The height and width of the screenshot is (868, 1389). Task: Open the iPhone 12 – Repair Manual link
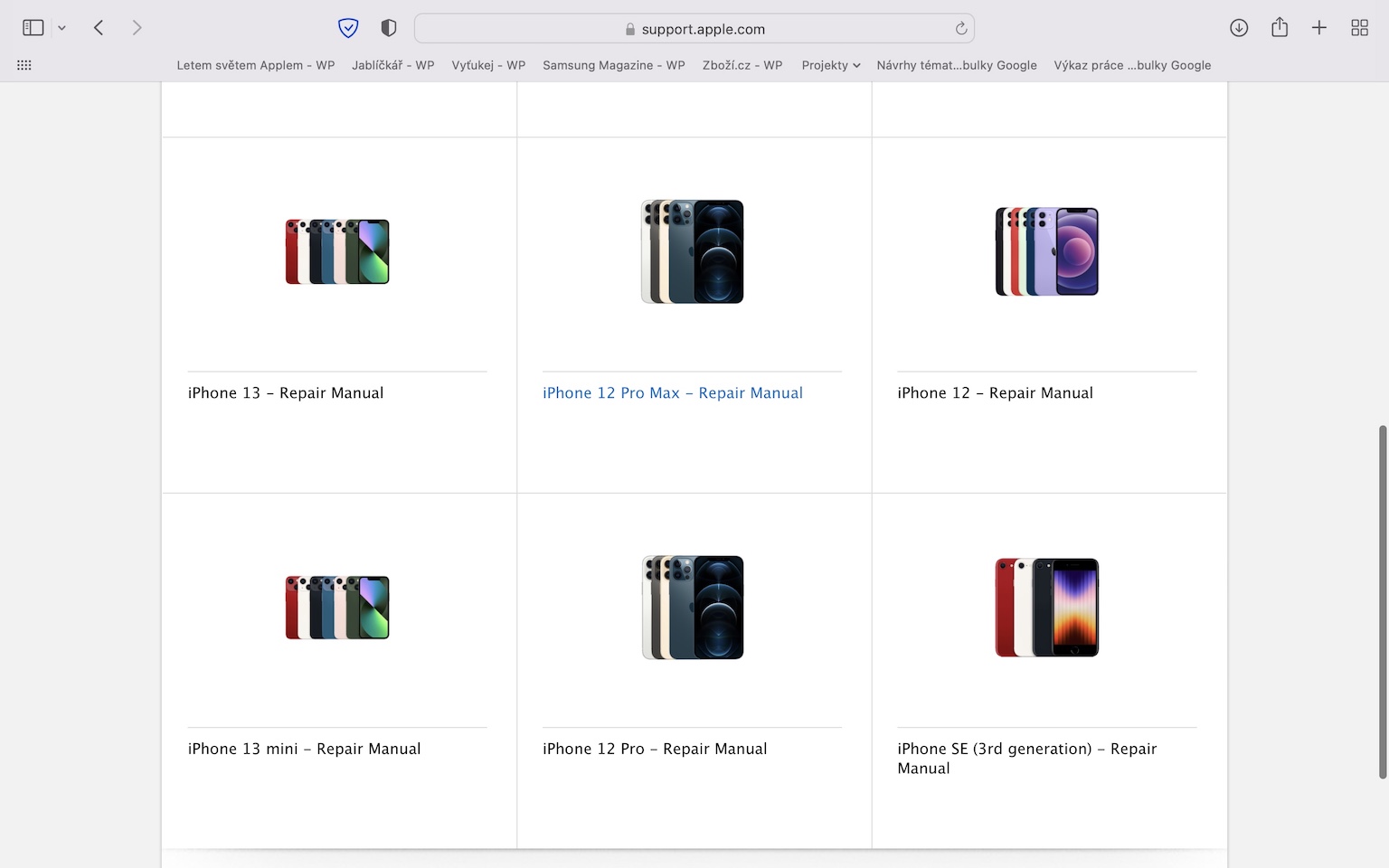tap(996, 392)
